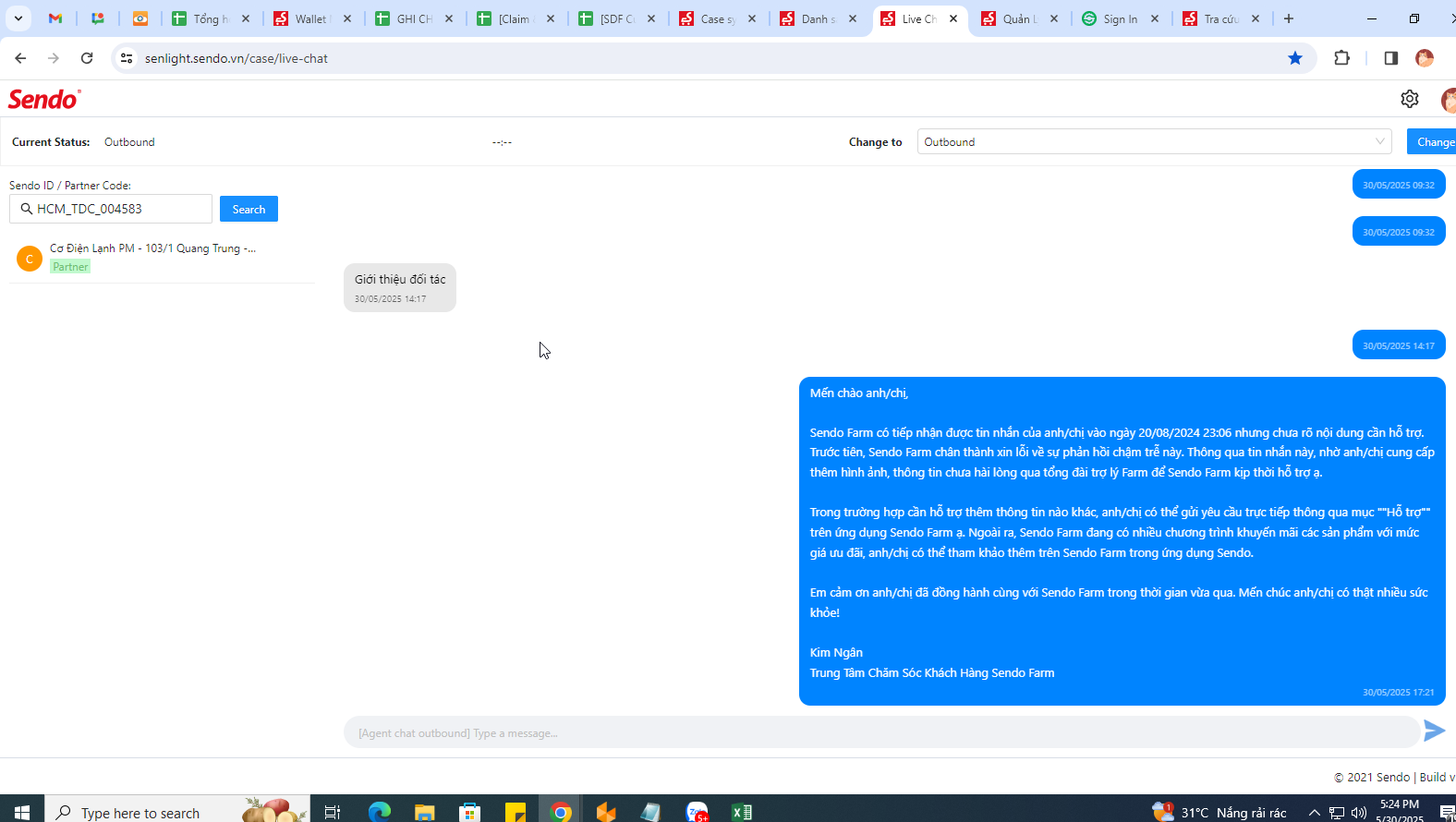Screen dimensions: 1456x822
Task: Open the settings gear icon
Action: [x=1409, y=99]
